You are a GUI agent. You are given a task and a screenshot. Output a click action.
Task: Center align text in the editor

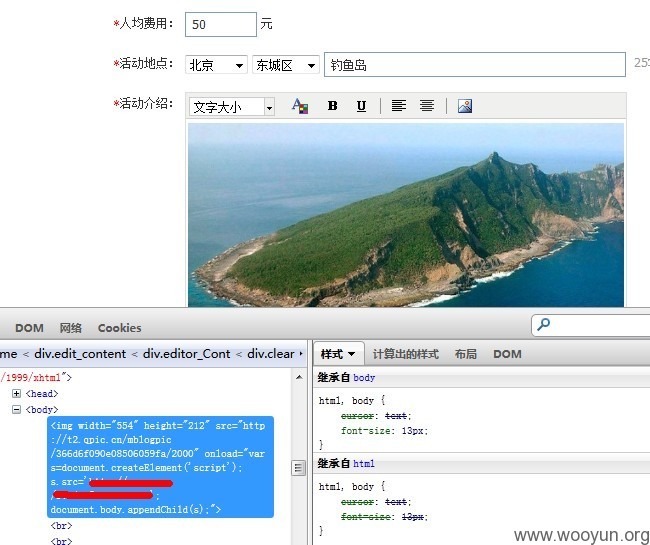click(427, 106)
